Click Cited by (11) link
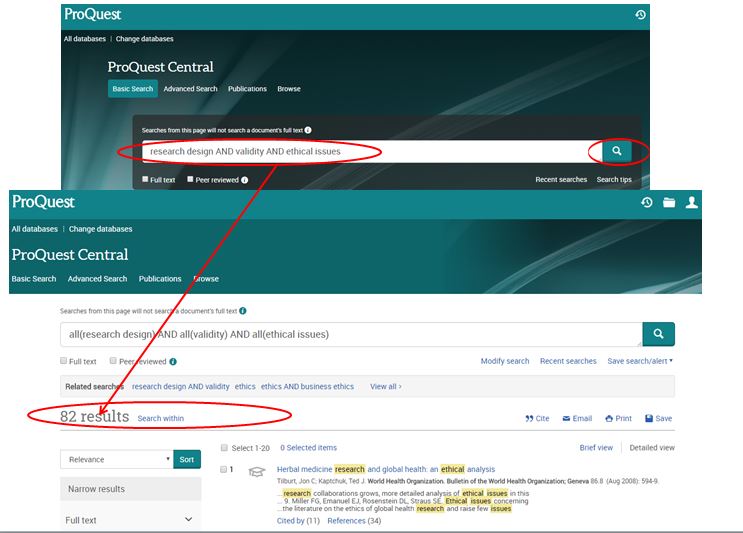Screen dimensions: 743x533 pyautogui.click(x=298, y=521)
